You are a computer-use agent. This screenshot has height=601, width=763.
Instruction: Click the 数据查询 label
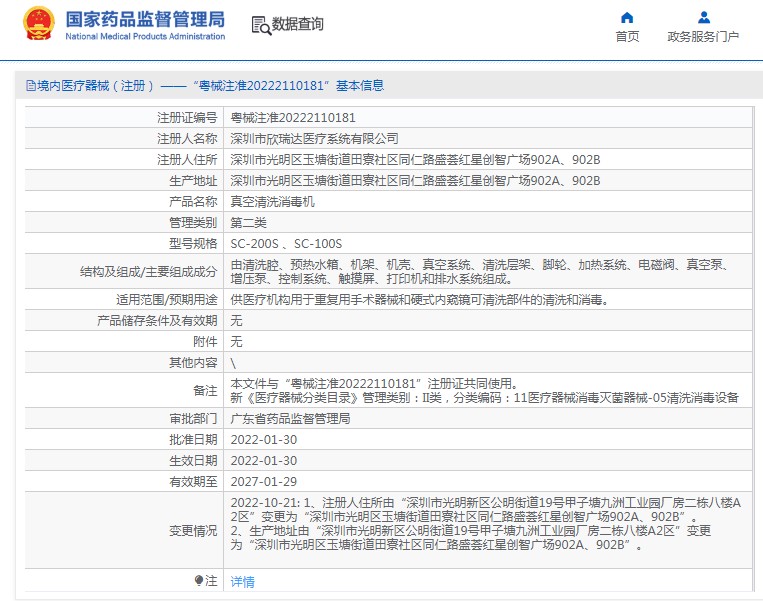point(297,24)
